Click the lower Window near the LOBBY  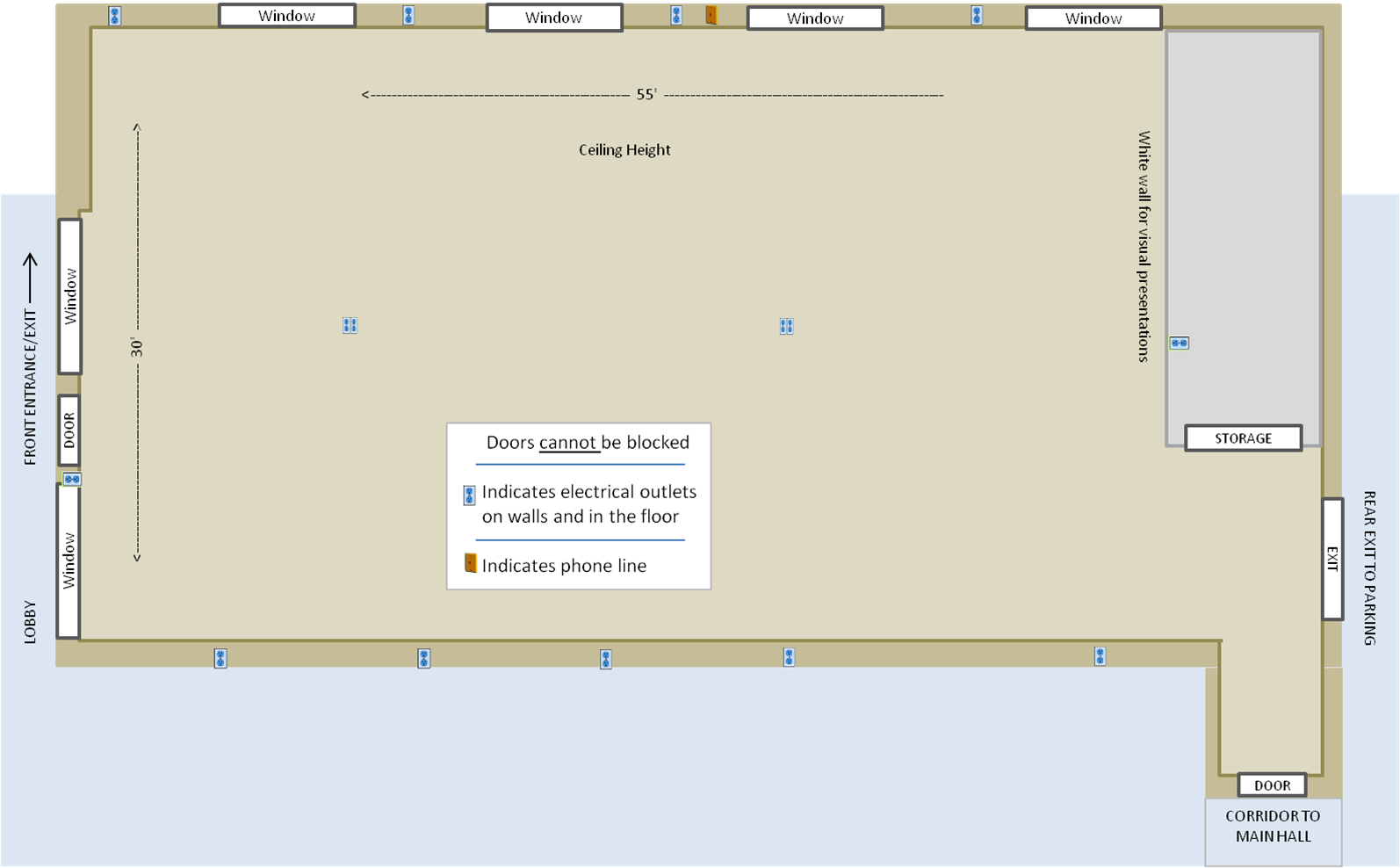tap(69, 561)
